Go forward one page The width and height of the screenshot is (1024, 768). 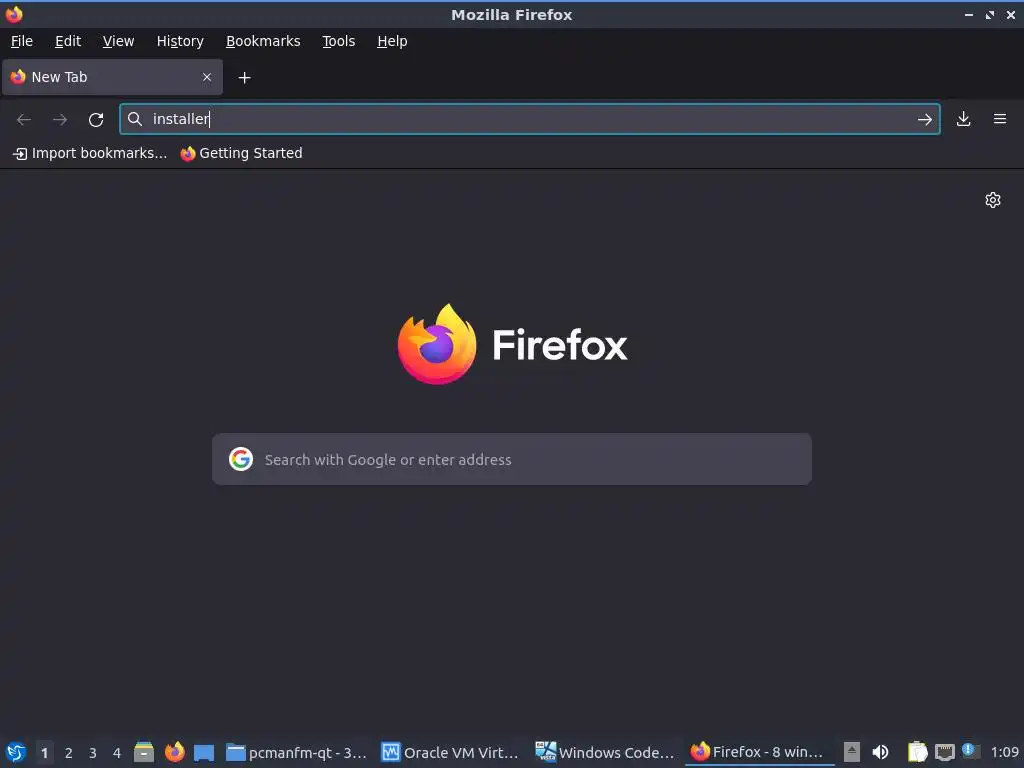(60, 120)
